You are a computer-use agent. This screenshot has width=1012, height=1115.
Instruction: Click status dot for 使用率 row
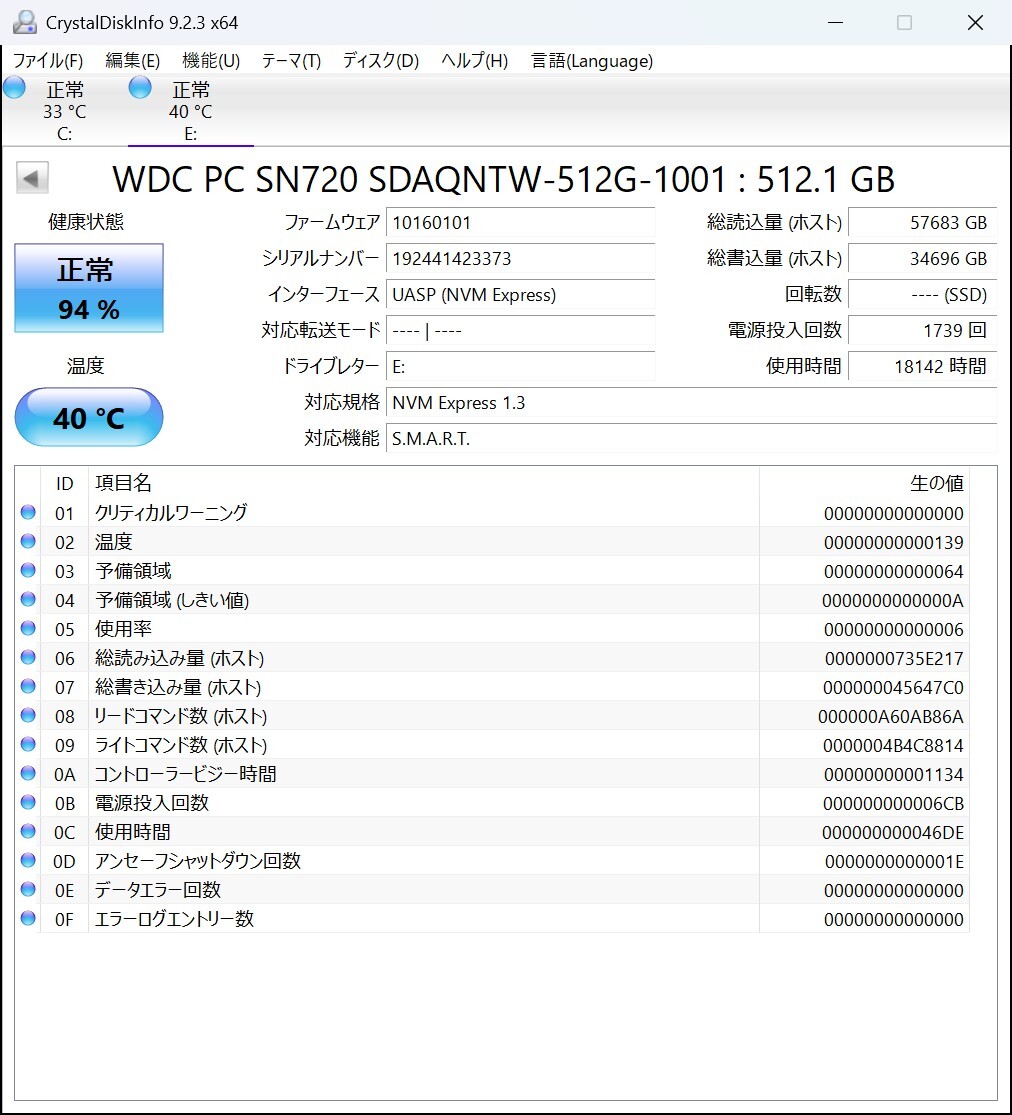tap(28, 628)
